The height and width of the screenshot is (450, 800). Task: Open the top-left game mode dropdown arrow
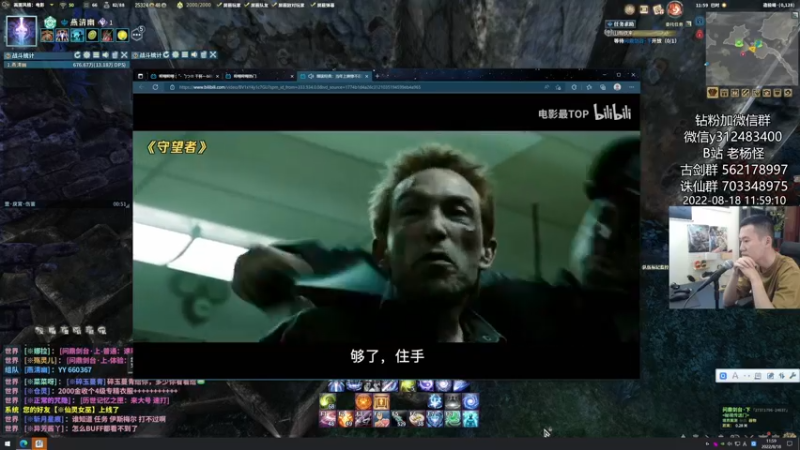[52, 5]
